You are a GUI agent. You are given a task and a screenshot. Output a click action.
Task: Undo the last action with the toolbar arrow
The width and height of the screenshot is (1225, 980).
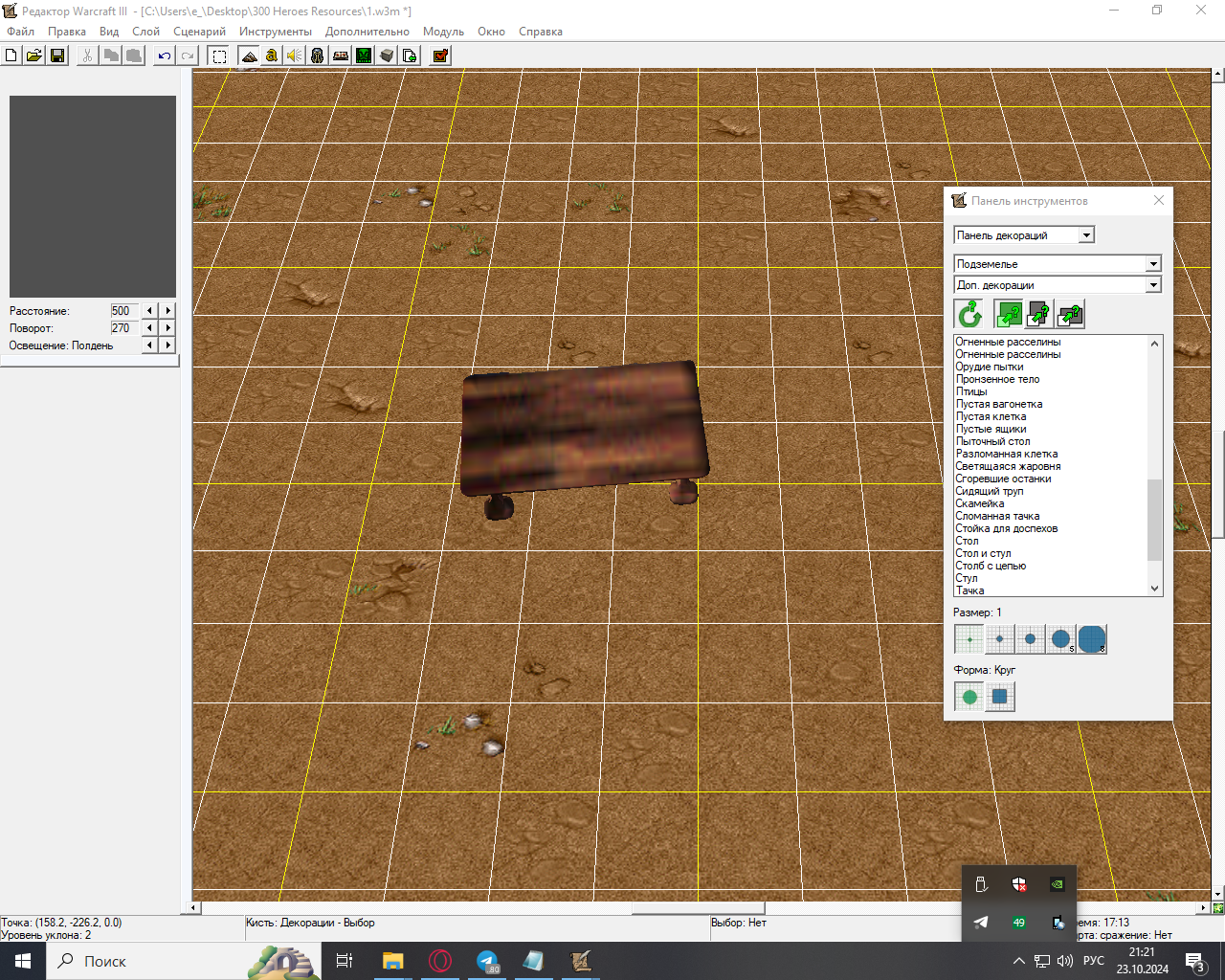165,56
